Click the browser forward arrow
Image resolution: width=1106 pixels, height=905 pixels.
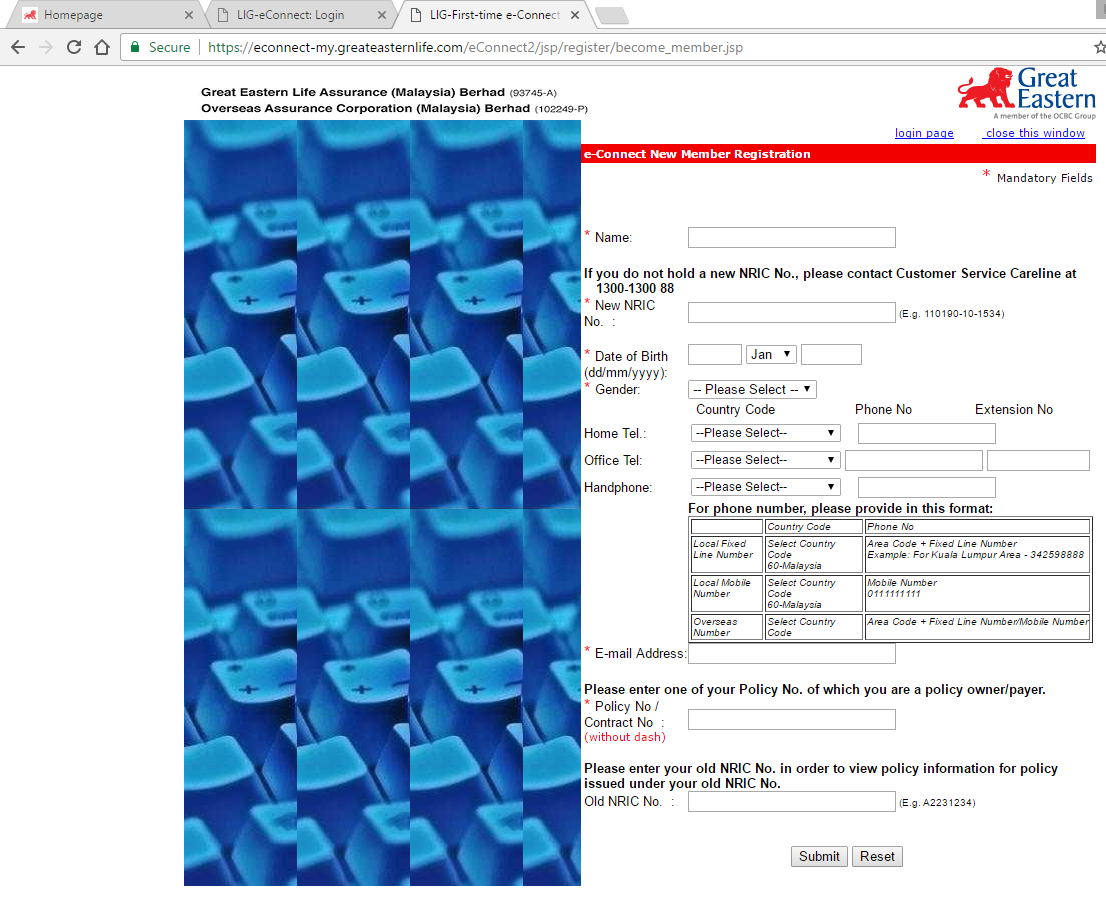point(46,47)
